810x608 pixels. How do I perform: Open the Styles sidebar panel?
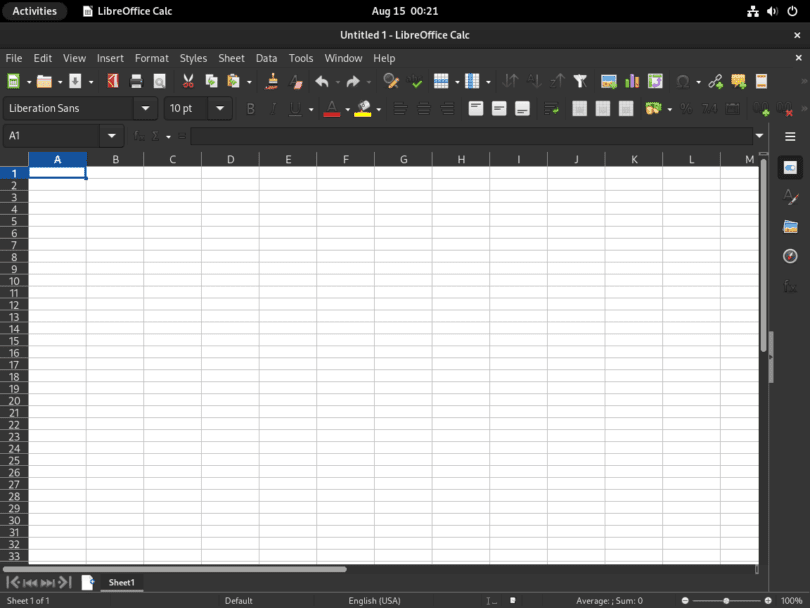point(790,198)
